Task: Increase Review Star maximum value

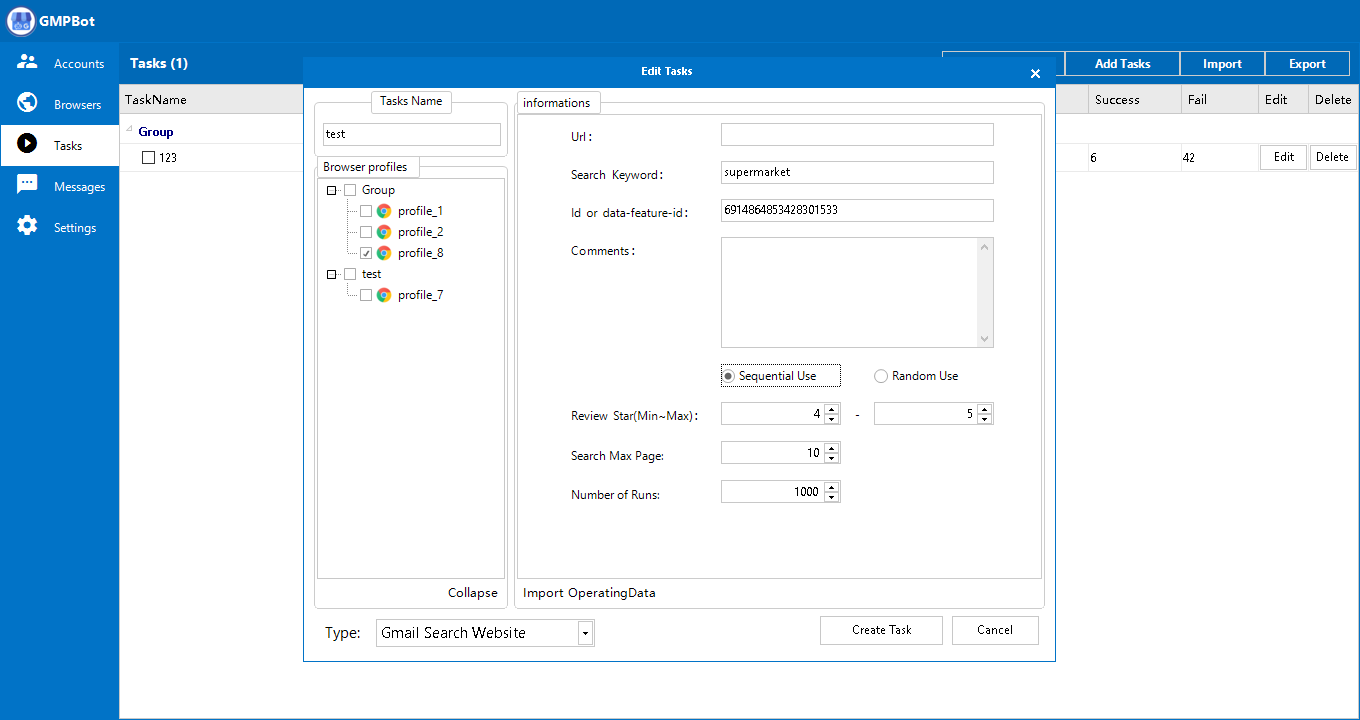Action: click(x=985, y=409)
